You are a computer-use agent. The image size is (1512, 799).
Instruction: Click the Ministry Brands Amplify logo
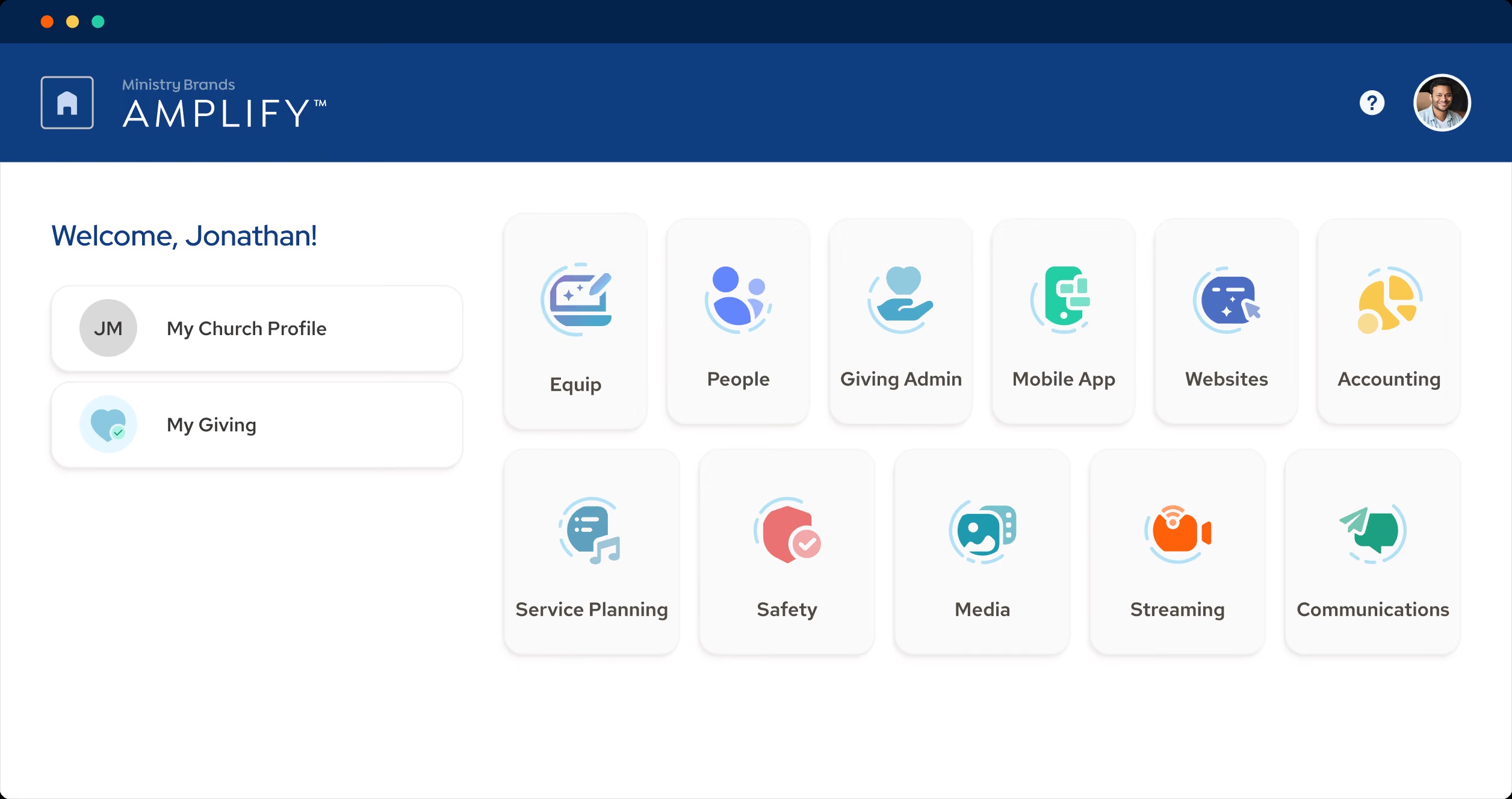tap(225, 103)
